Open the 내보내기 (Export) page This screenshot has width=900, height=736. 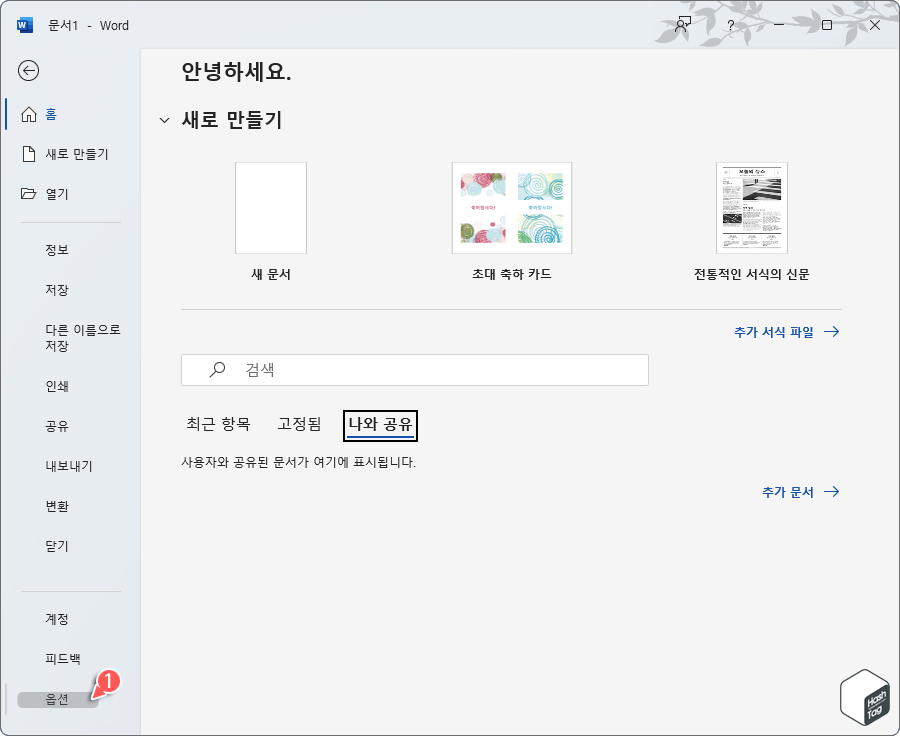[64, 466]
